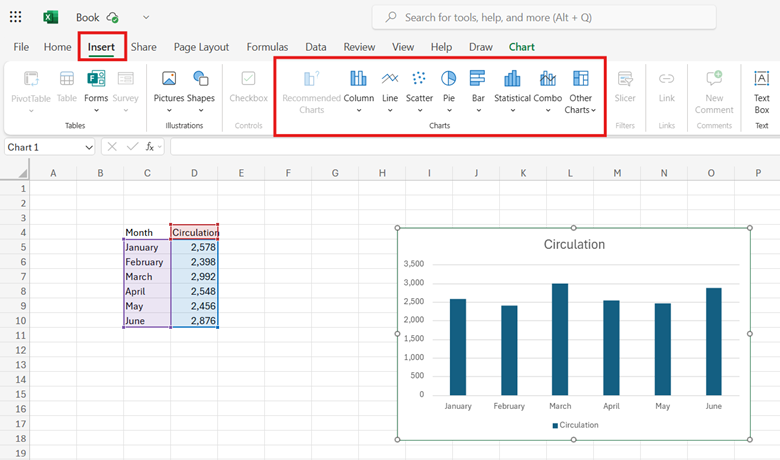The height and width of the screenshot is (460, 780).
Task: Click the formula bar cancel X icon
Action: [x=112, y=147]
